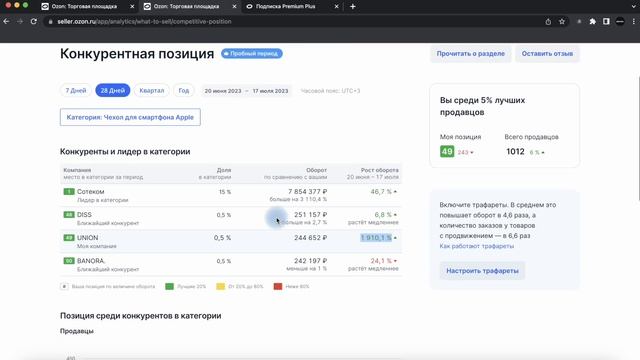Click UNION company name
This screenshot has width=640, height=360.
coord(87,238)
